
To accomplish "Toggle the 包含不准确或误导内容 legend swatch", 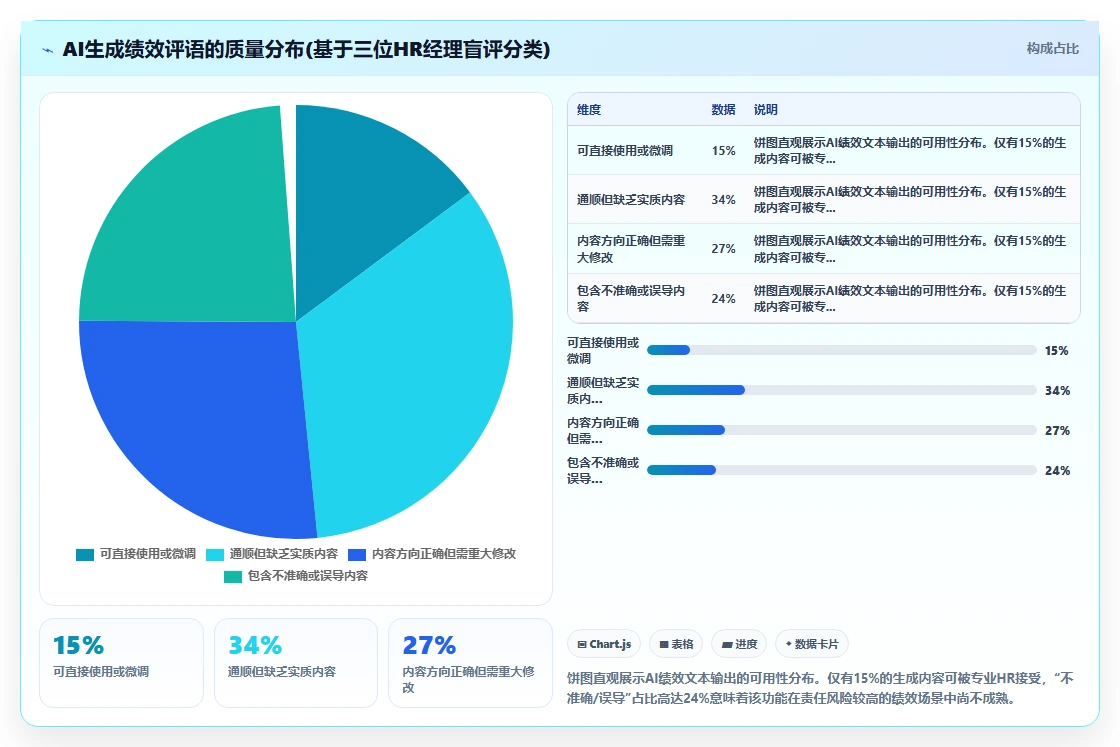I will [x=233, y=576].
